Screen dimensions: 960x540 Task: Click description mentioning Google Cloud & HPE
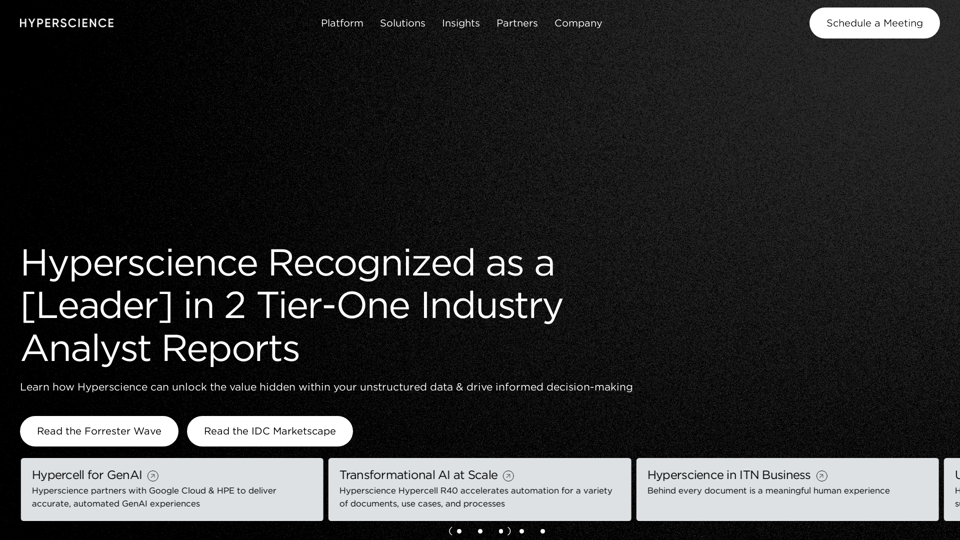154,497
